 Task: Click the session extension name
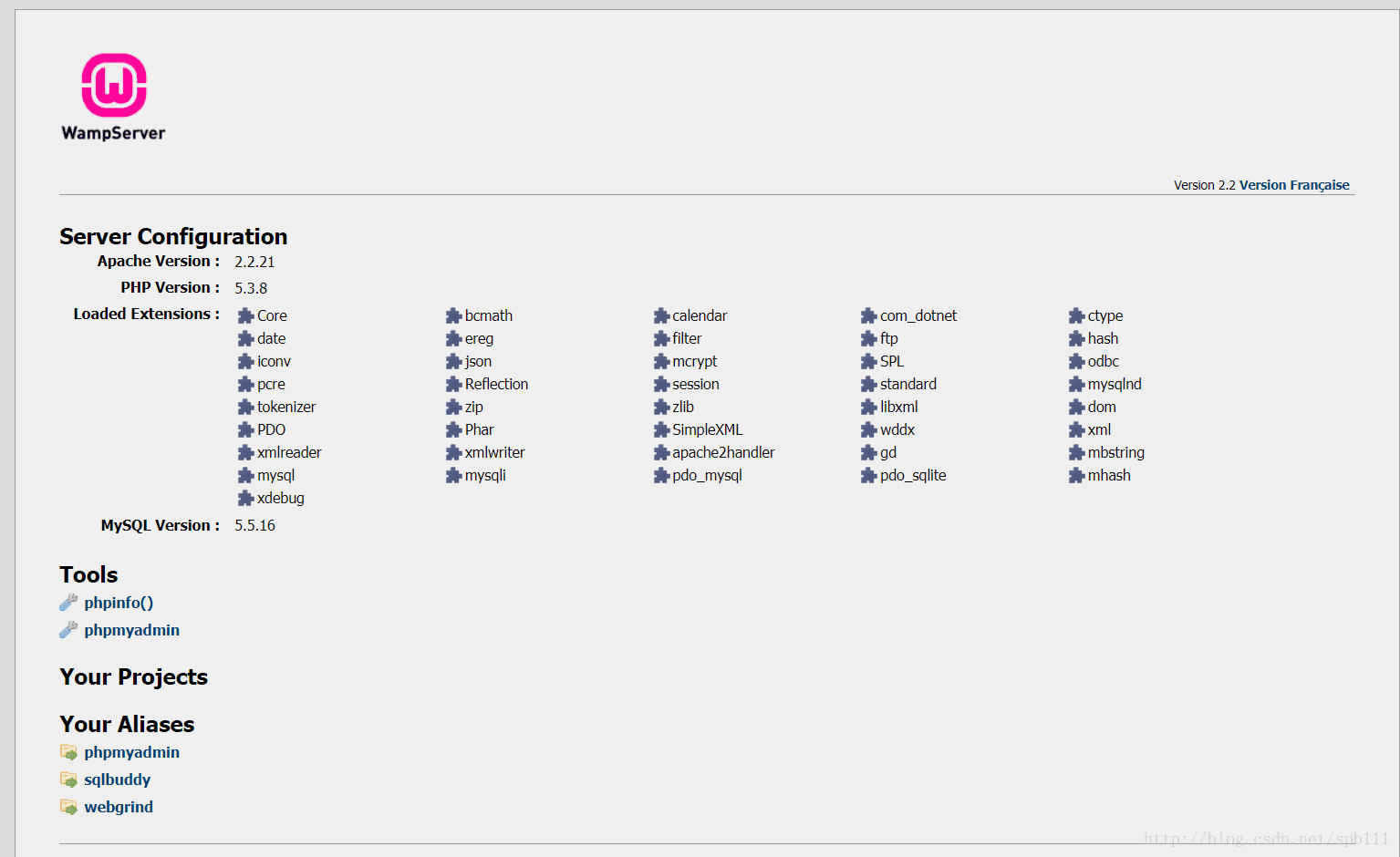[x=695, y=384]
